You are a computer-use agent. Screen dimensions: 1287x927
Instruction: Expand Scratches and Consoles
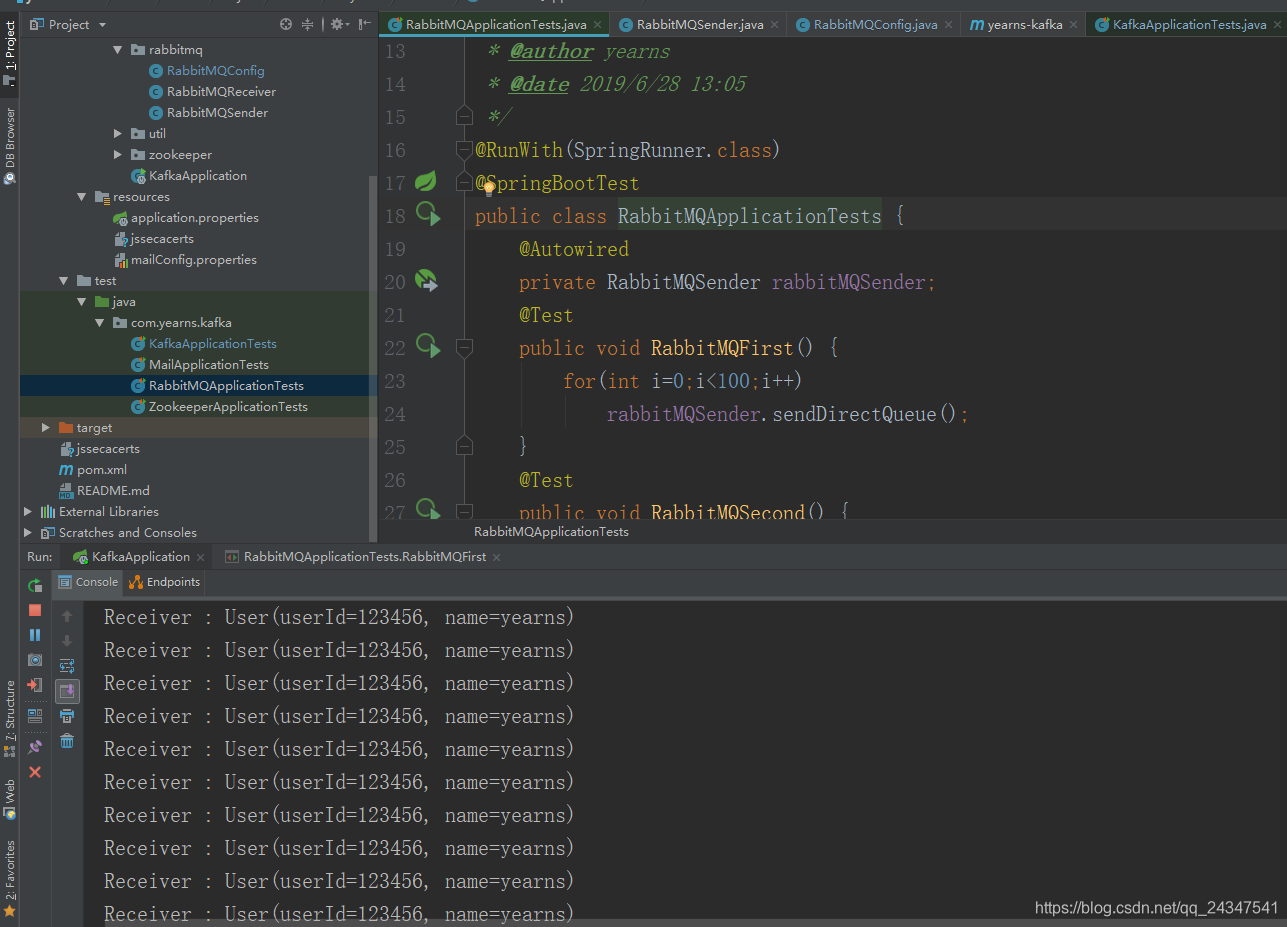click(x=28, y=532)
